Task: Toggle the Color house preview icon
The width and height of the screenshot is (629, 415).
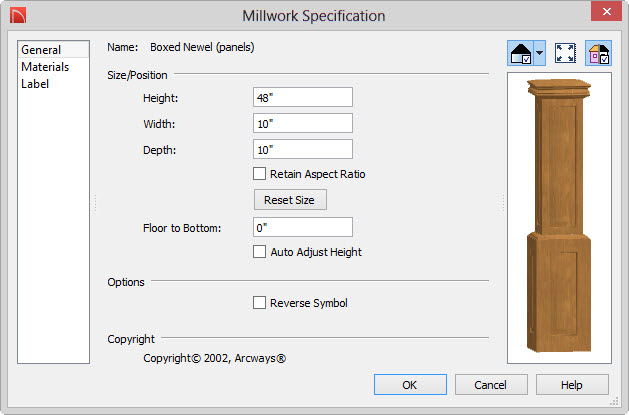Action: (x=599, y=53)
